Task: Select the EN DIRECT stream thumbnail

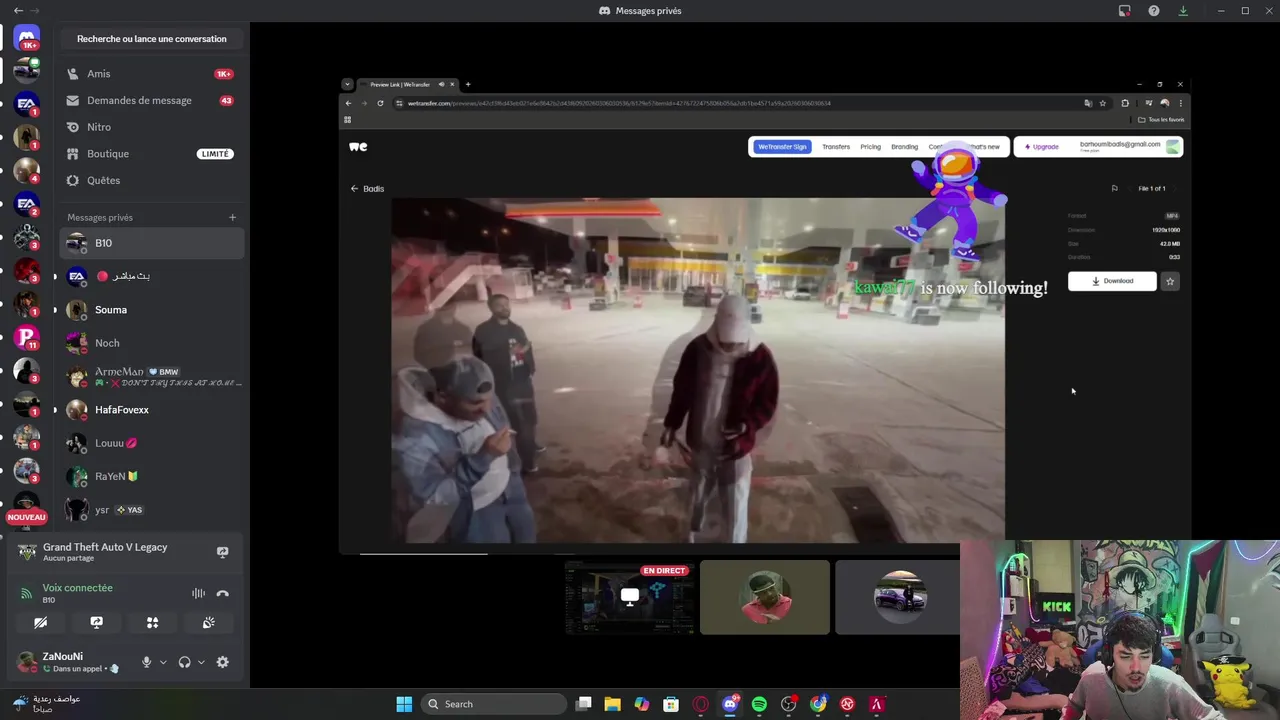Action: point(629,597)
